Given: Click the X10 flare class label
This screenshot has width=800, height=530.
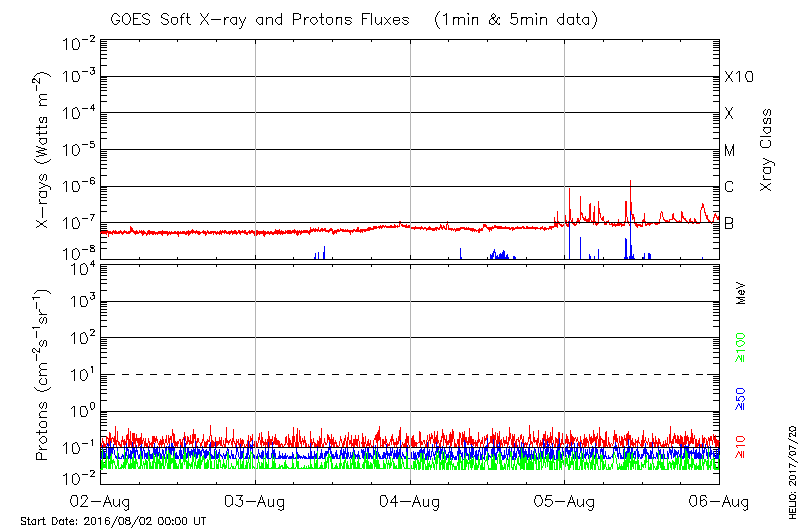Looking at the screenshot, I should (737, 78).
